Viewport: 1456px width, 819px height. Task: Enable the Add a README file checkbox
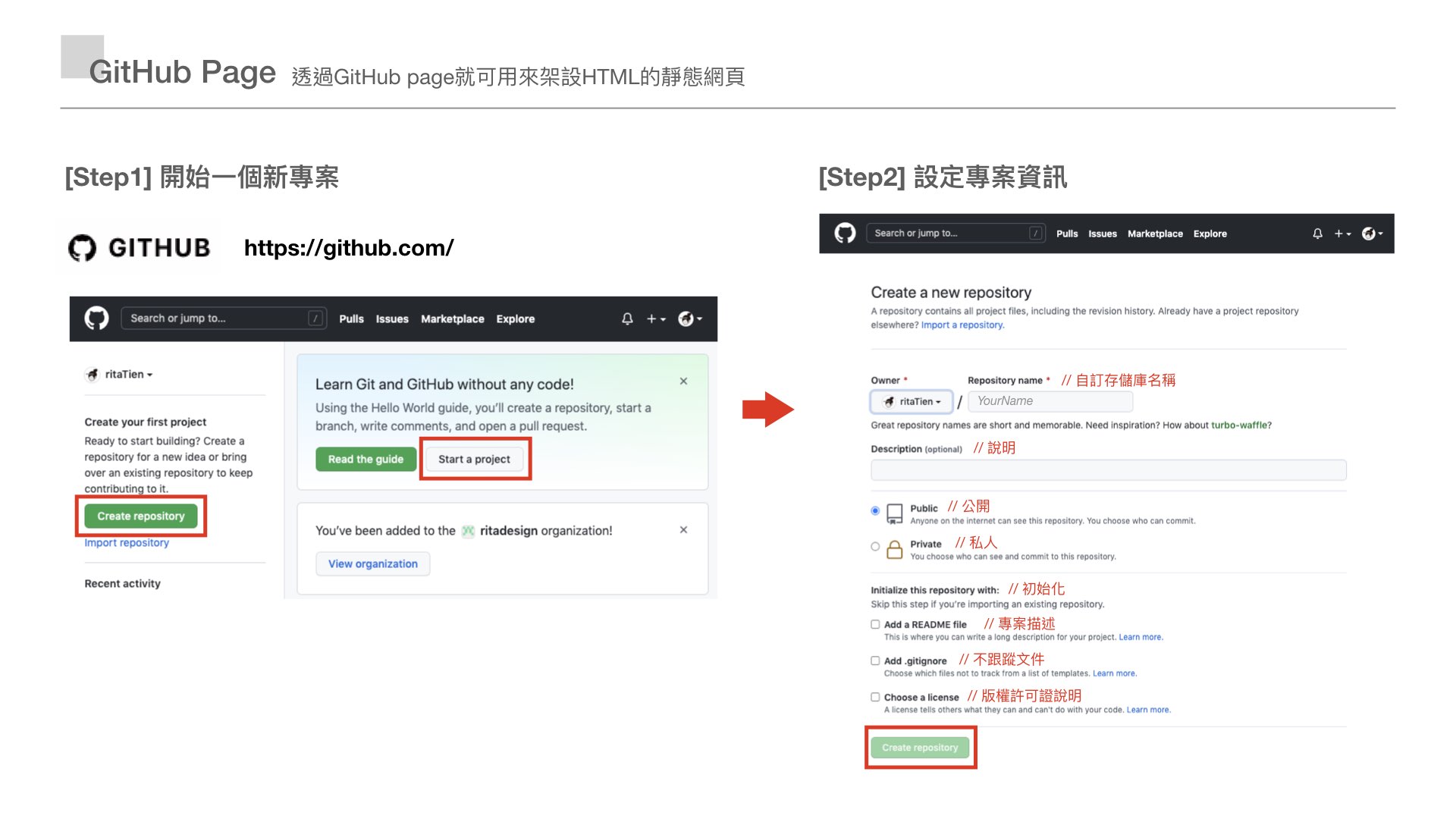[x=875, y=624]
